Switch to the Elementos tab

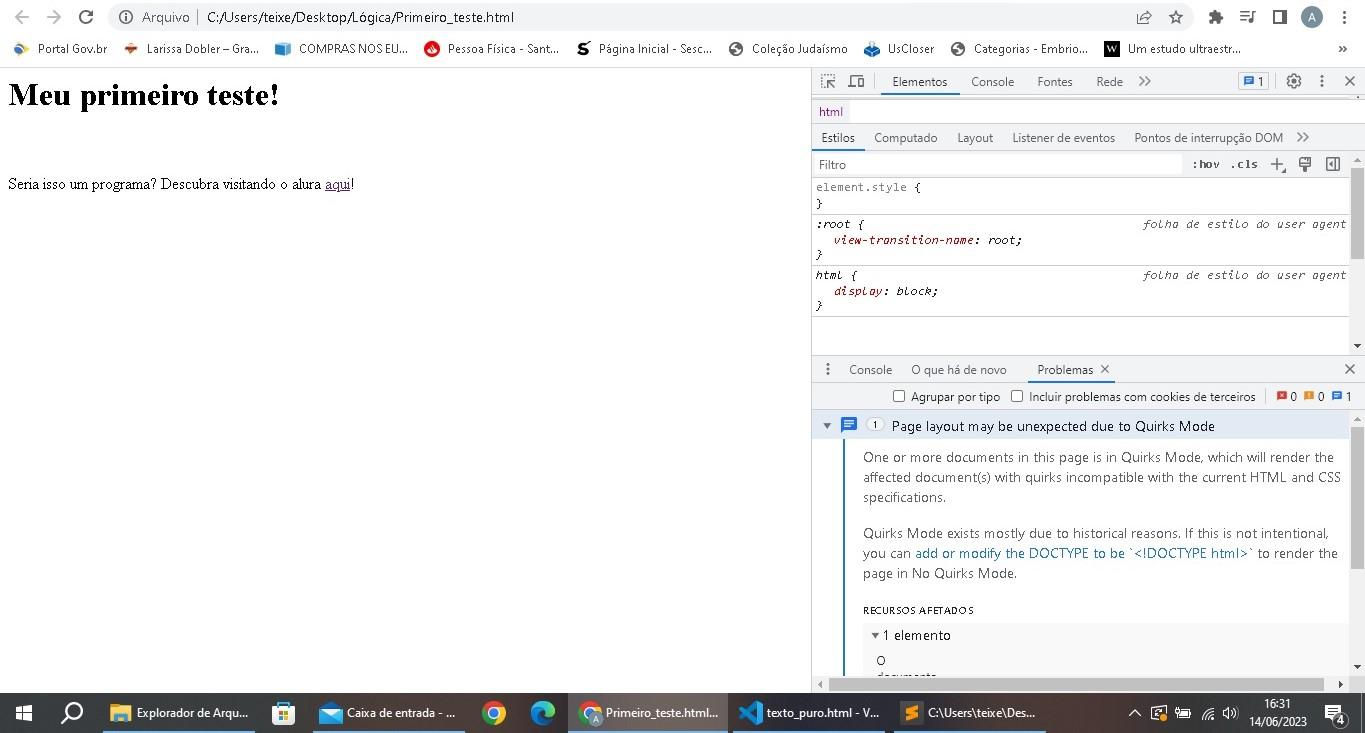[x=920, y=82]
